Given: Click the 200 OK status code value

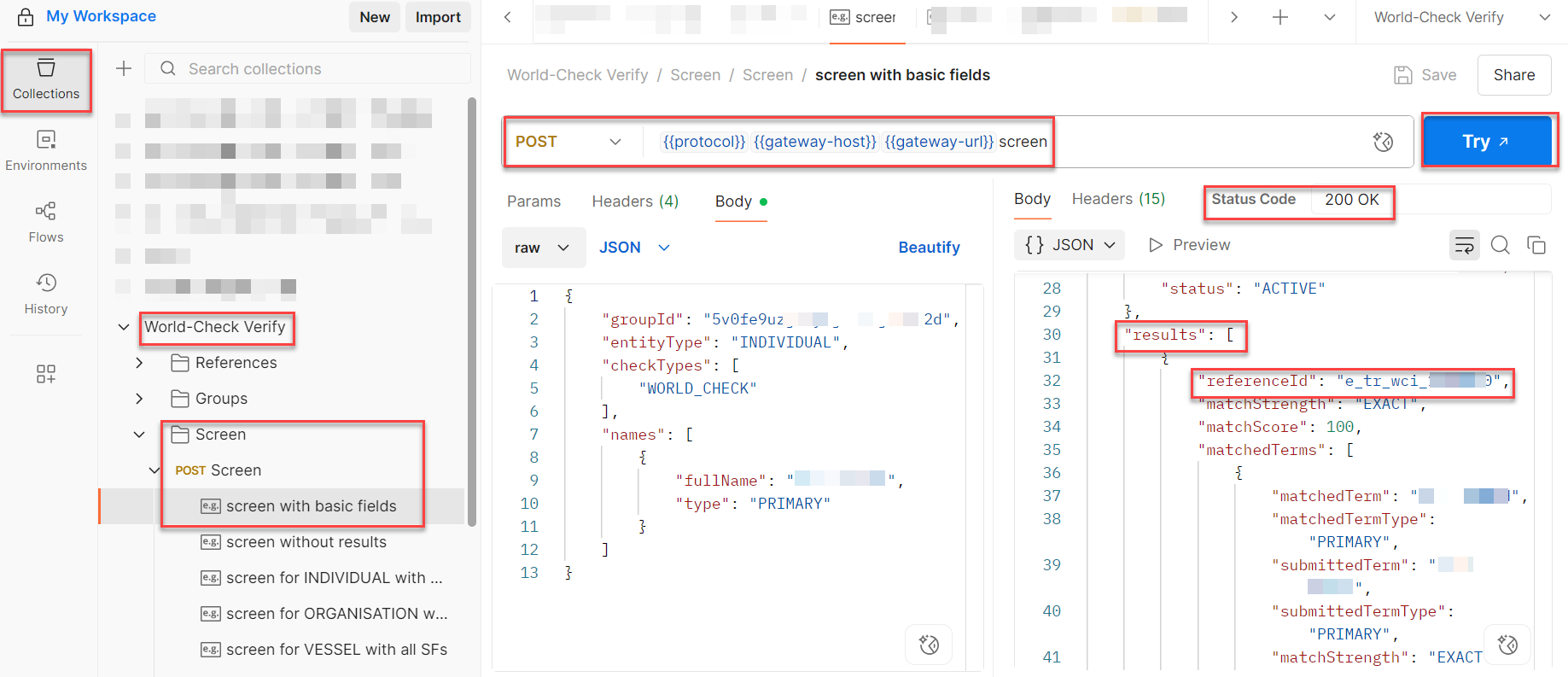Looking at the screenshot, I should [x=1351, y=200].
